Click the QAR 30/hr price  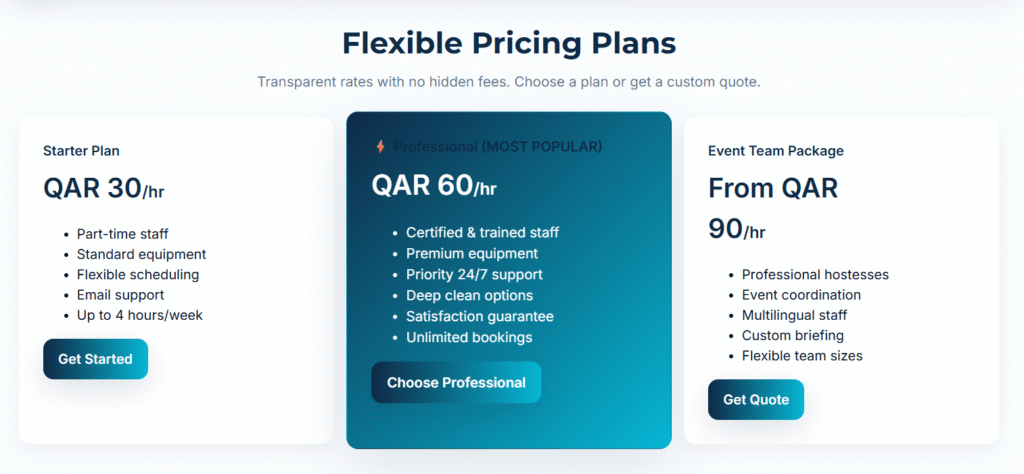(103, 189)
